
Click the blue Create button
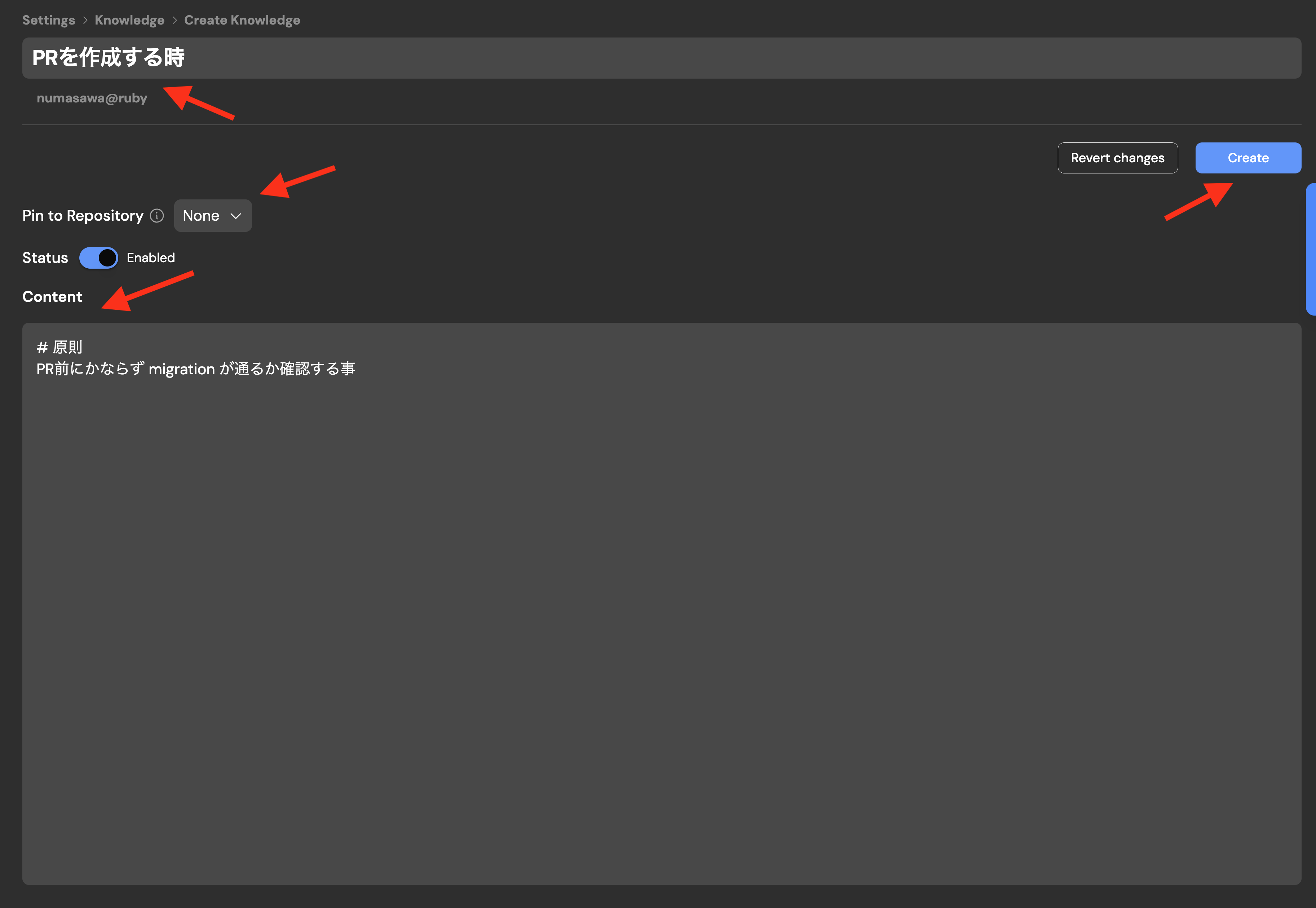pyautogui.click(x=1248, y=158)
